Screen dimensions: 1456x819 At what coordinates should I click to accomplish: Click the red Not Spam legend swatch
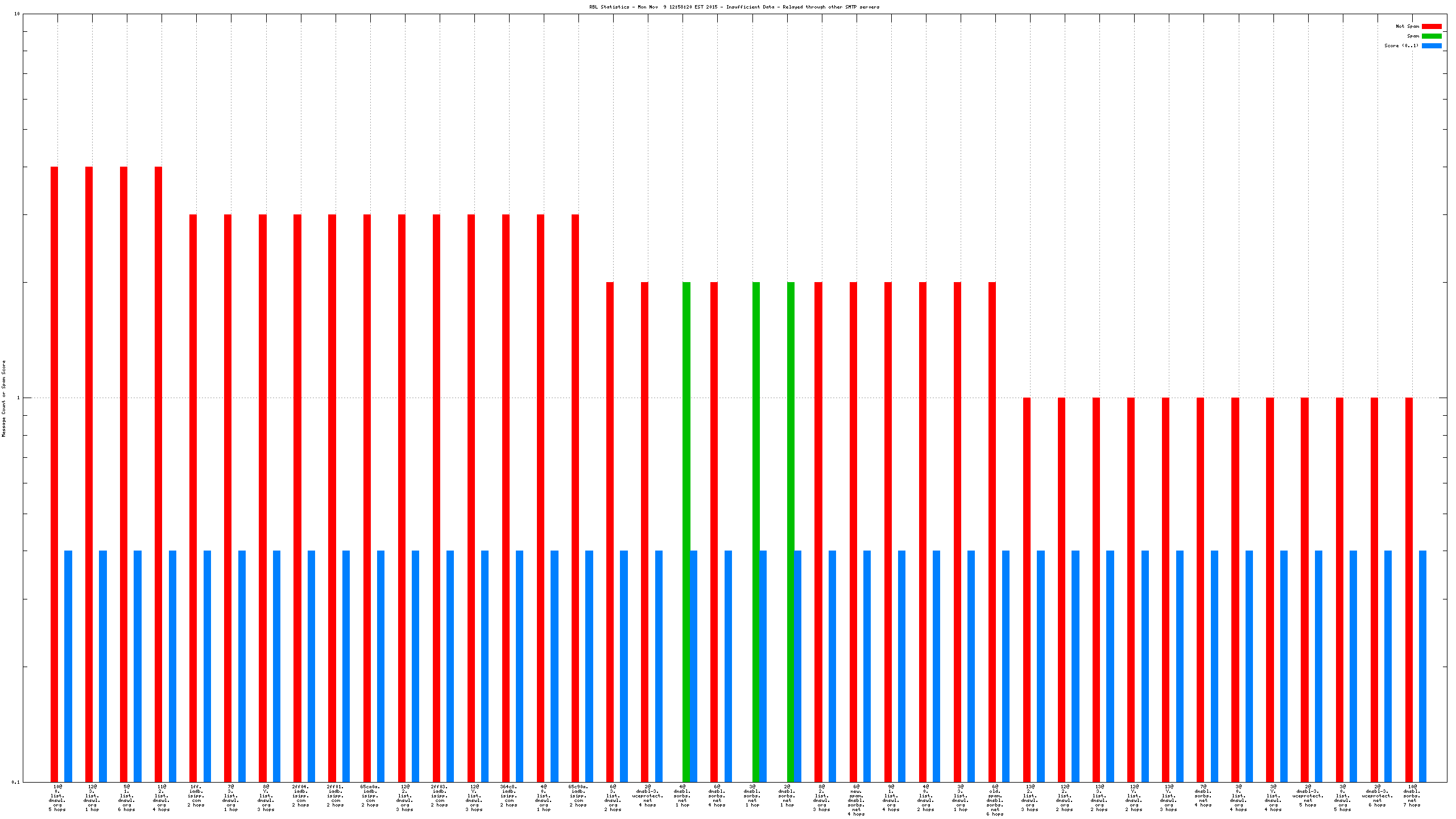[x=1432, y=26]
